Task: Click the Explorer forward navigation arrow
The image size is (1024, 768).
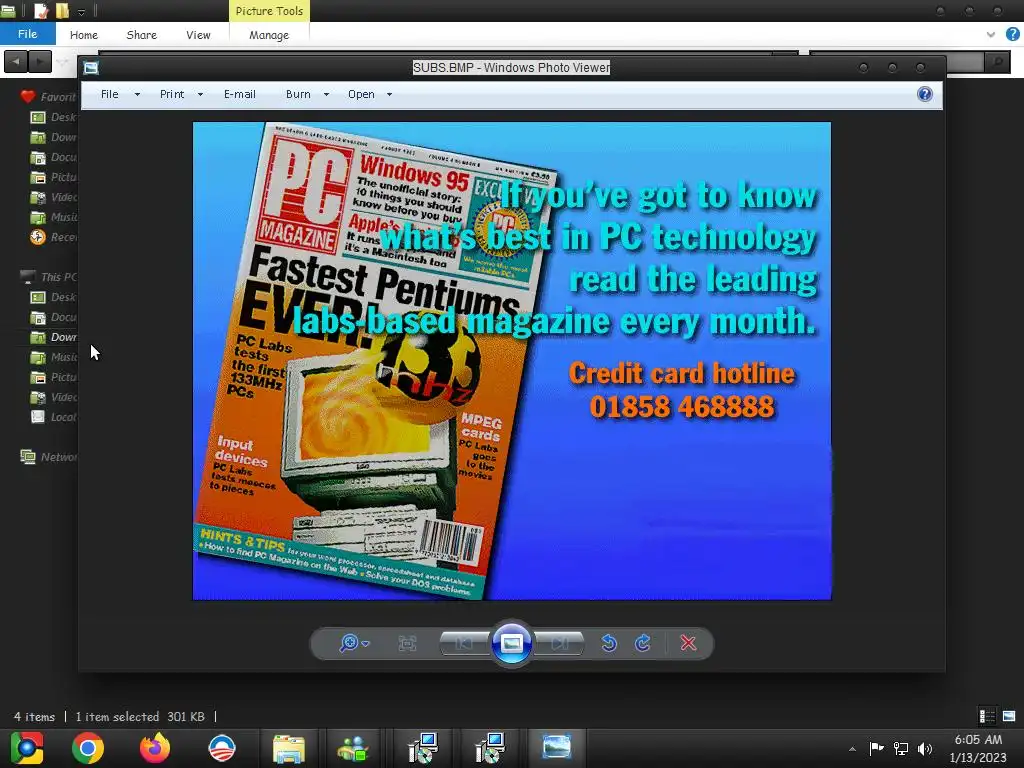Action: click(x=40, y=61)
